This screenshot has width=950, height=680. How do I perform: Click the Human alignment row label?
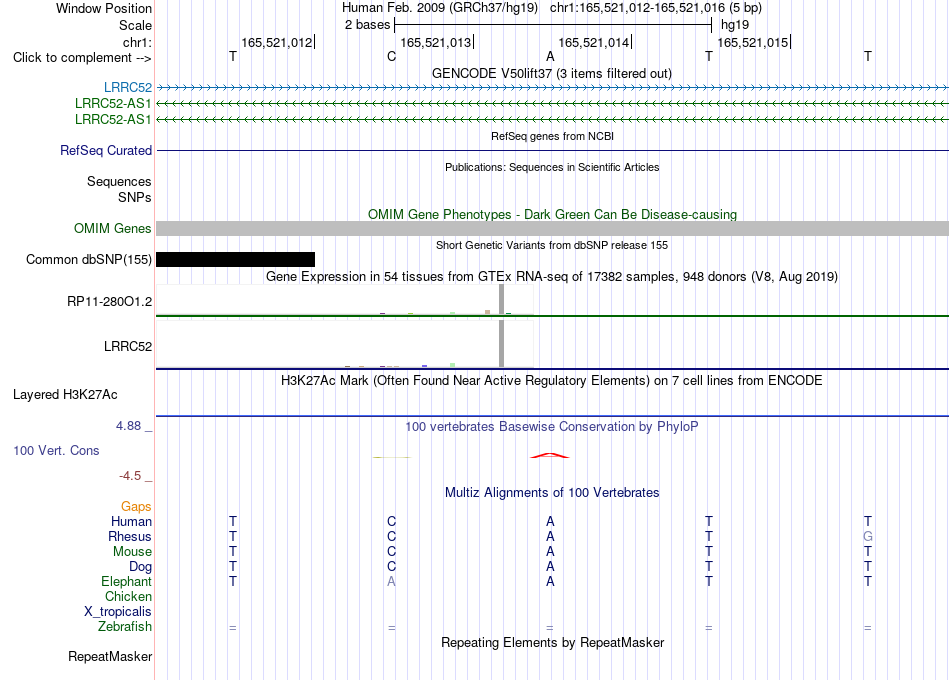(x=131, y=522)
